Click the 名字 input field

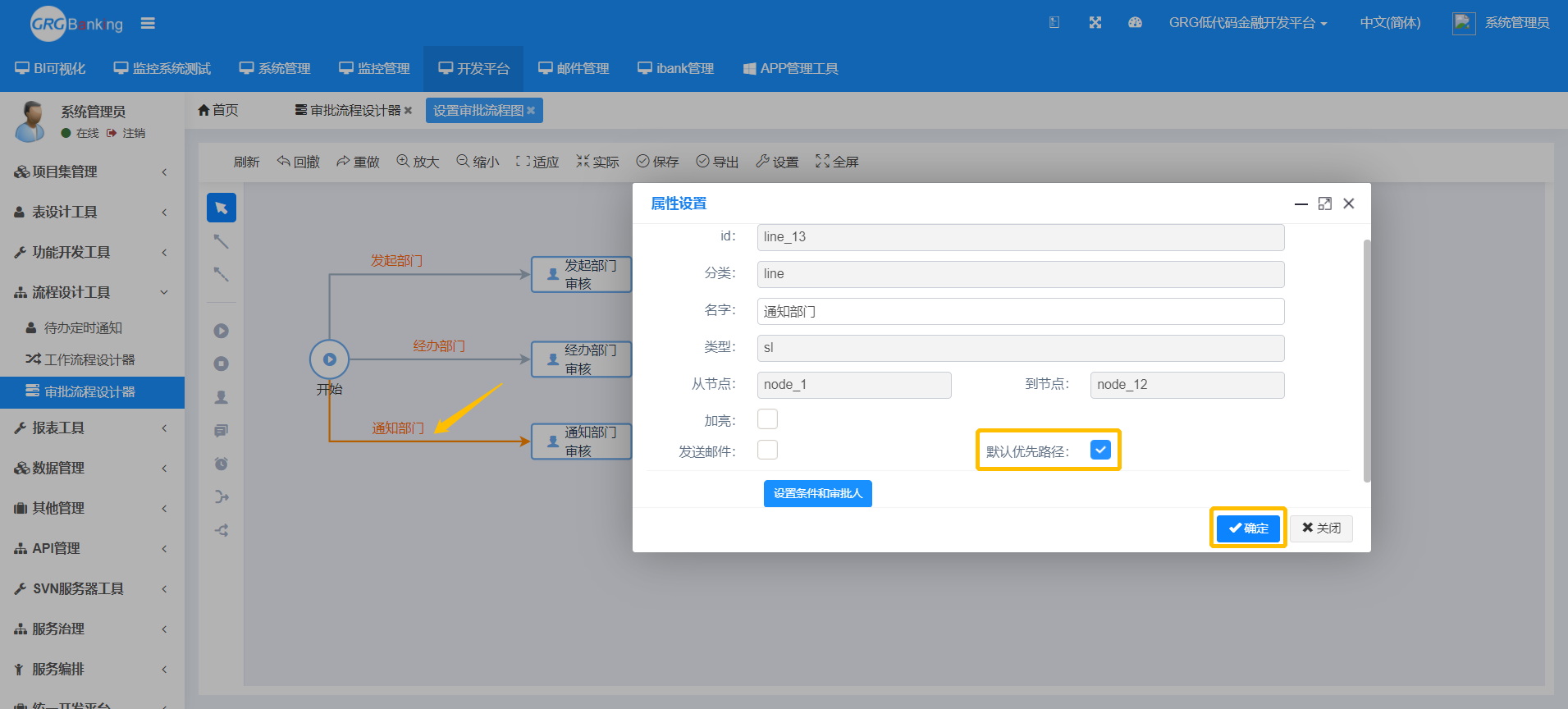[x=1020, y=311]
